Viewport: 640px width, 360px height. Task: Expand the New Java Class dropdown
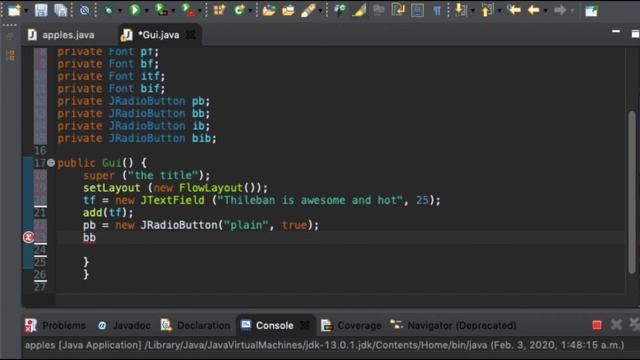coord(251,11)
